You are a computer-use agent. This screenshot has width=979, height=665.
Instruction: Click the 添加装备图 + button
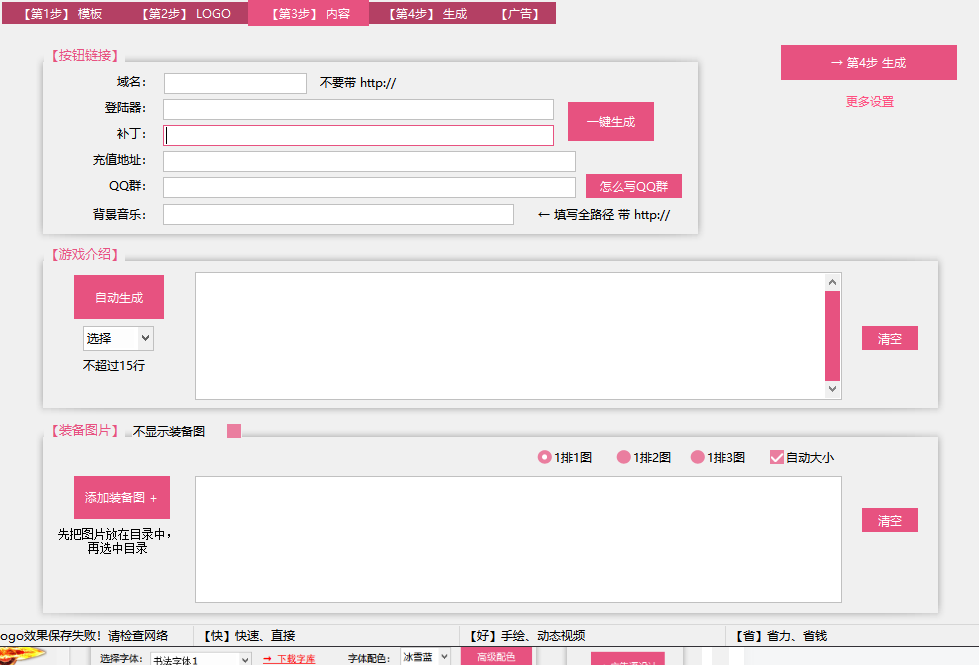coord(121,497)
